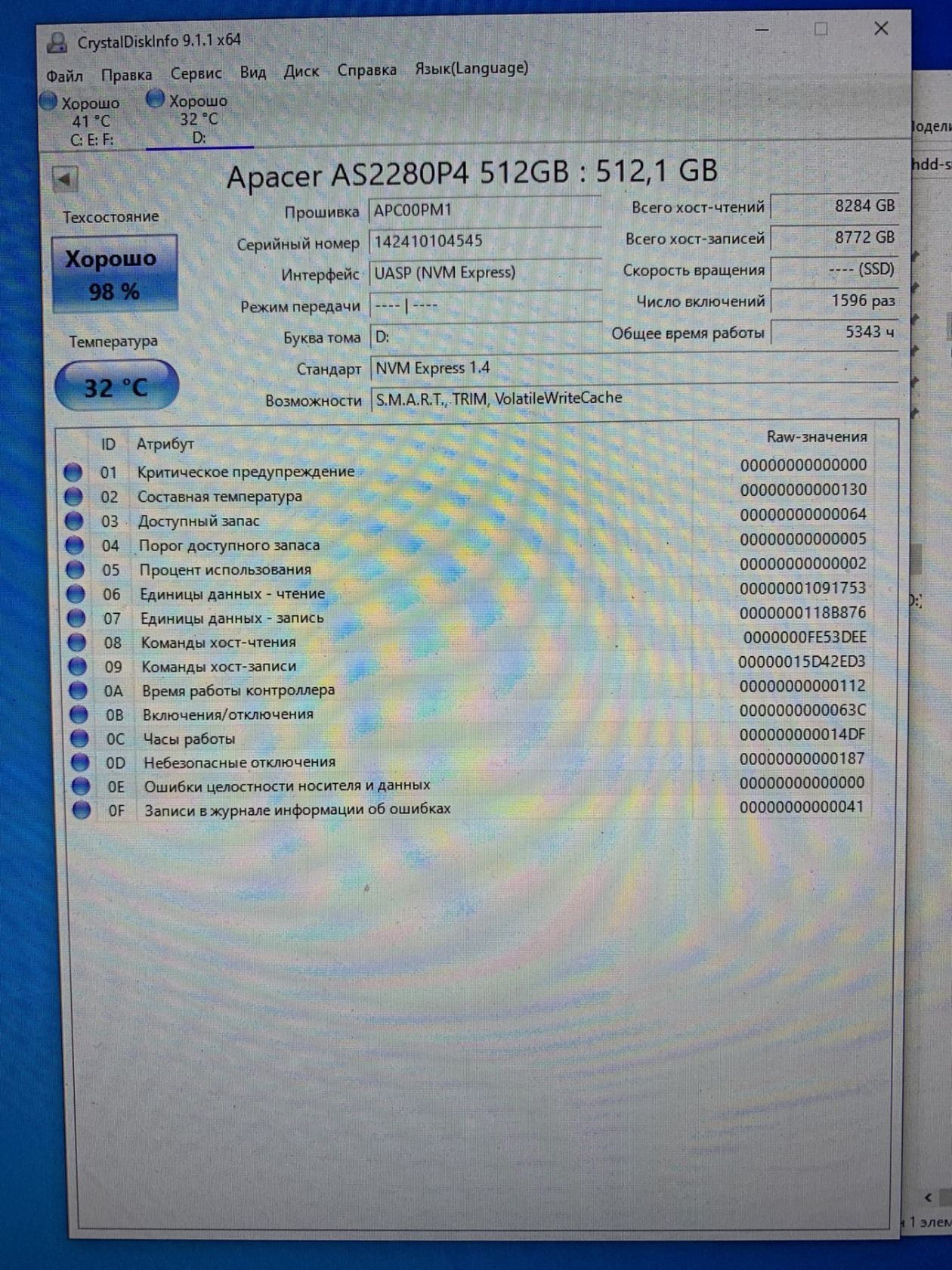Click status dot for Доступный запас
Image resolution: width=952 pixels, height=1270 pixels.
click(x=74, y=521)
